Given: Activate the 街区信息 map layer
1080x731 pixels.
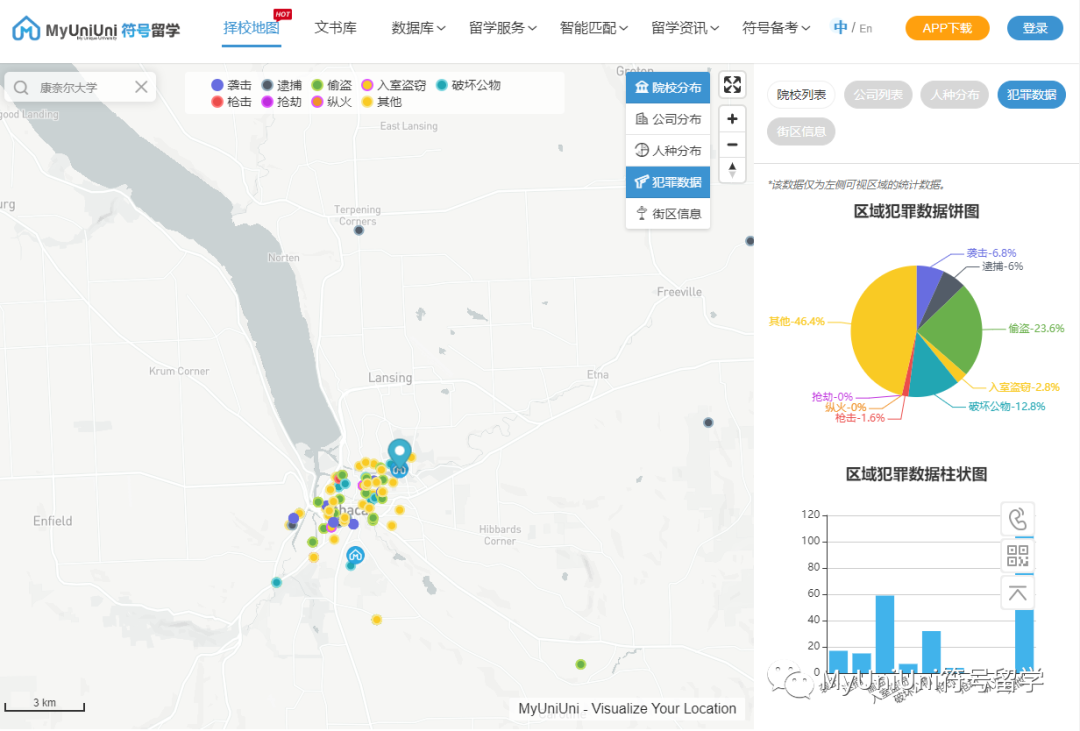Looking at the screenshot, I should coord(668,213).
